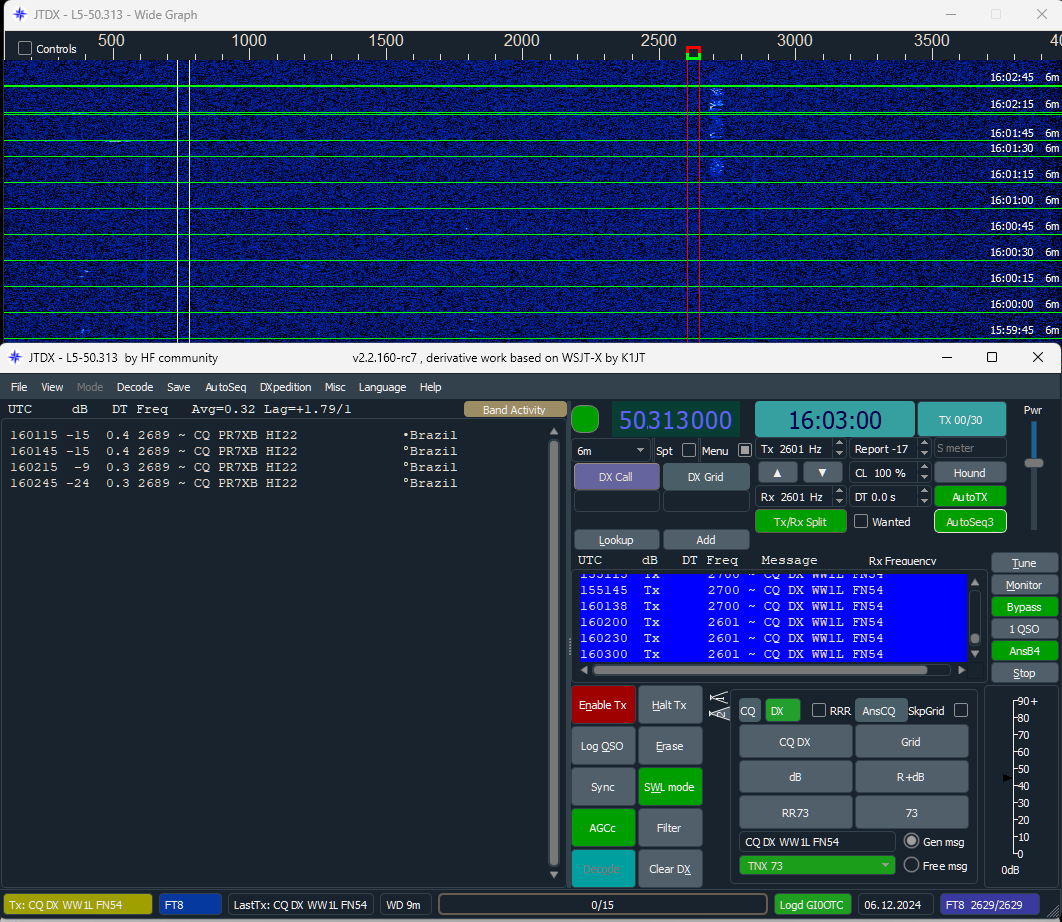Click the Lookup button
Screen dimensions: 1062x922
[616, 540]
